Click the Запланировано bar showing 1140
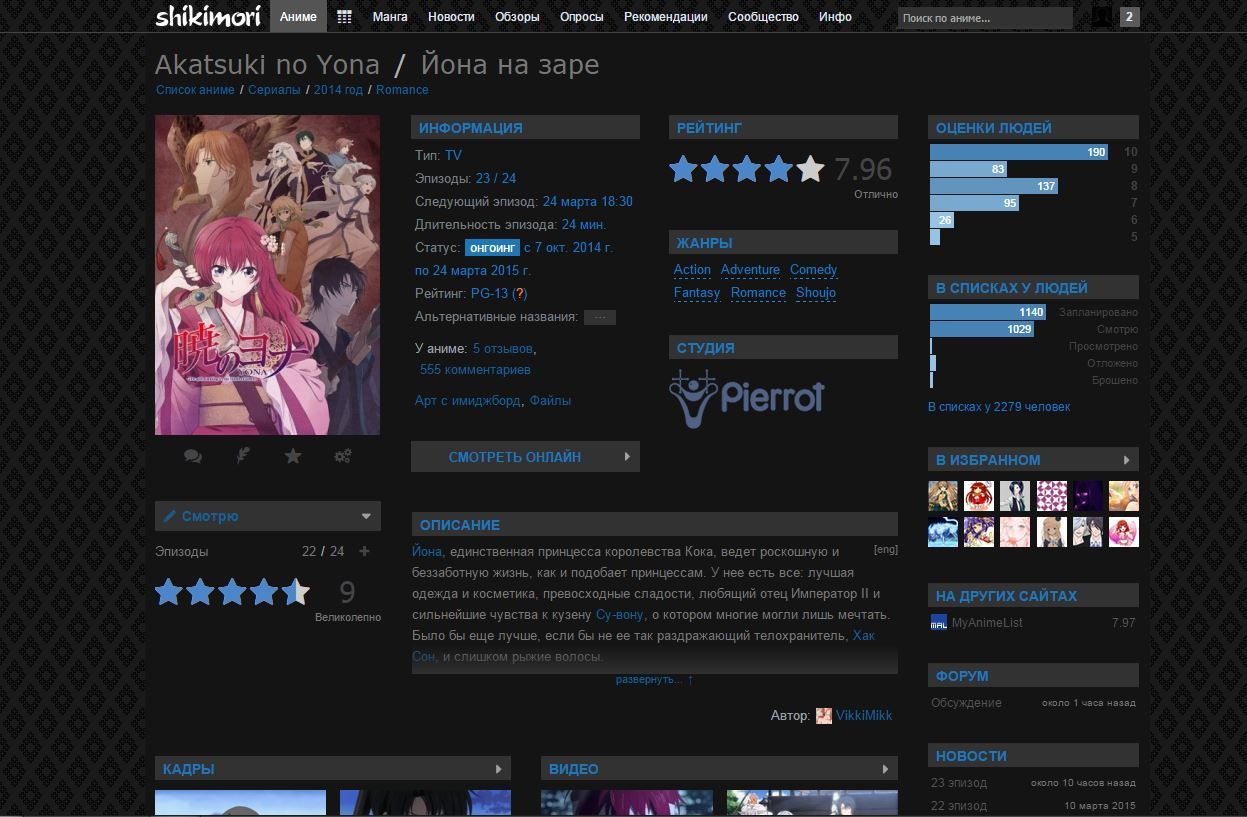Image resolution: width=1247 pixels, height=817 pixels. 988,312
